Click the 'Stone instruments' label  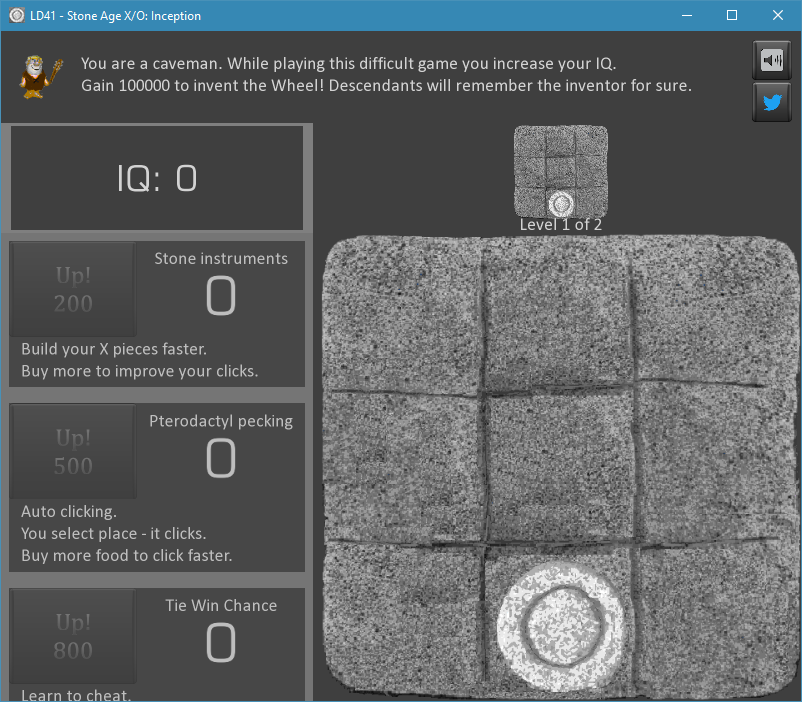[x=221, y=258]
